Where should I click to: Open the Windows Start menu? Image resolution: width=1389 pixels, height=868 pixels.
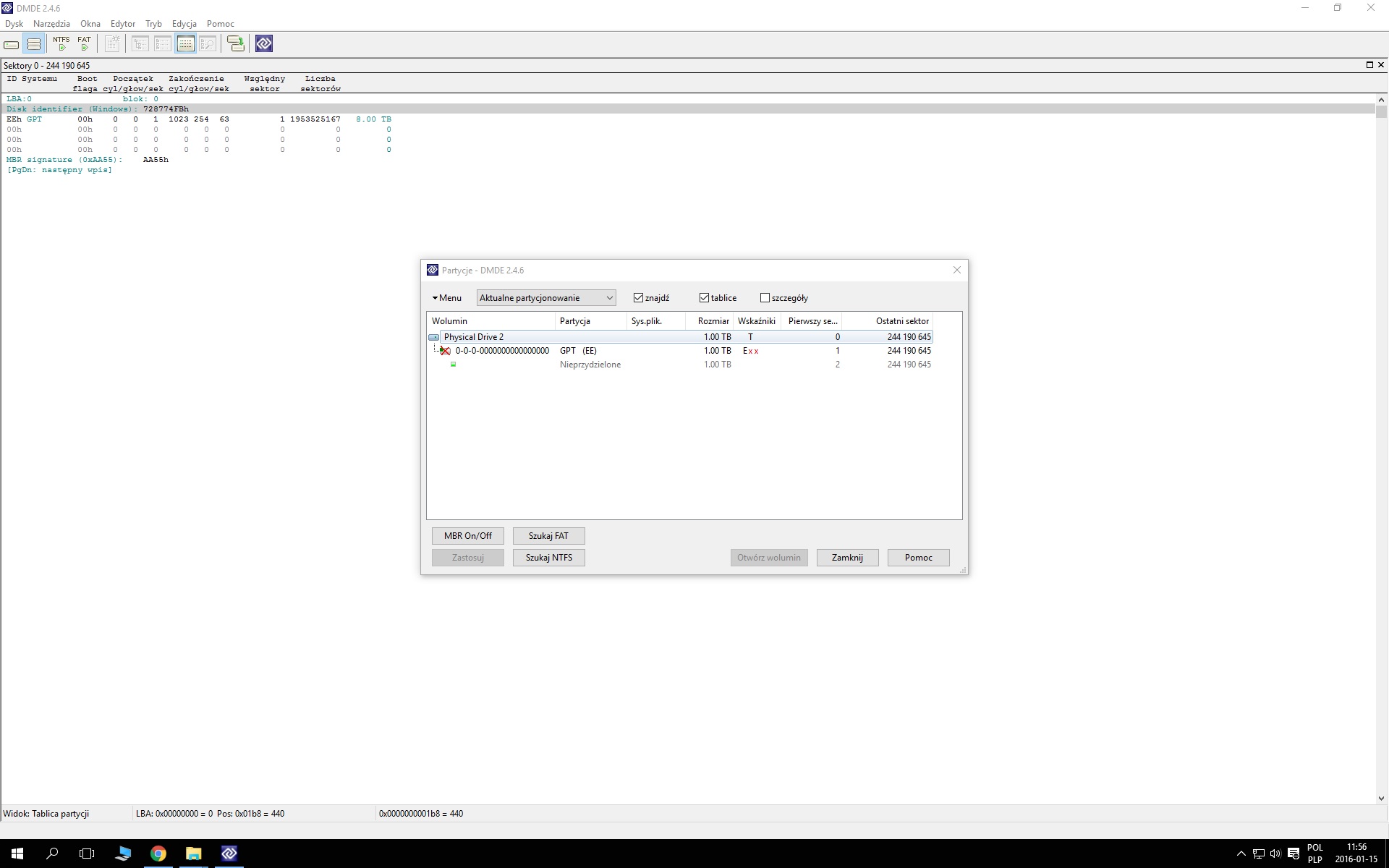pyautogui.click(x=17, y=854)
